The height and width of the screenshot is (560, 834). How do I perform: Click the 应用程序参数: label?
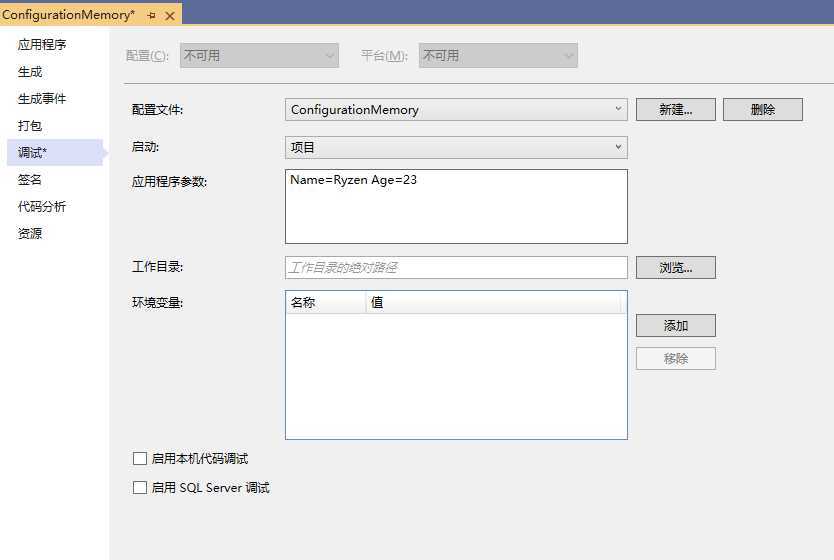(170, 182)
